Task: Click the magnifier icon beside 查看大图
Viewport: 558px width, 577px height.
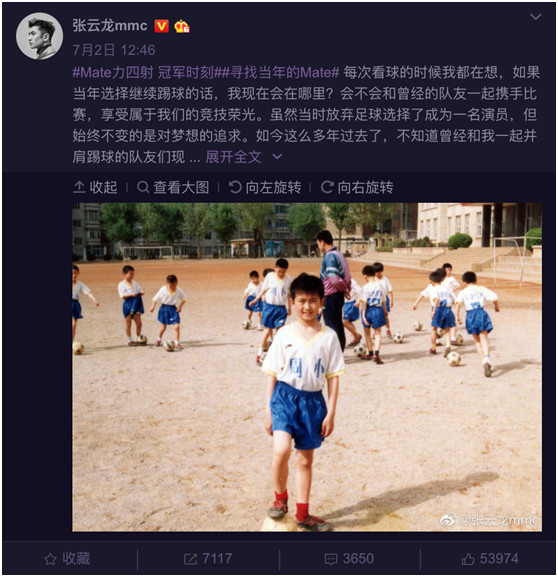Action: pyautogui.click(x=143, y=187)
